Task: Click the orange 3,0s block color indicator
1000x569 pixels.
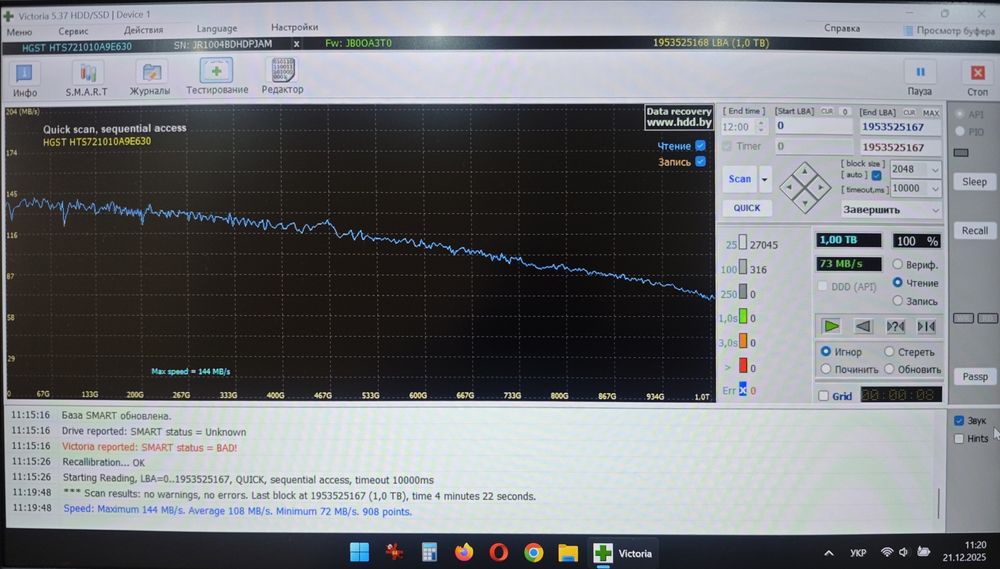Action: 742,341
